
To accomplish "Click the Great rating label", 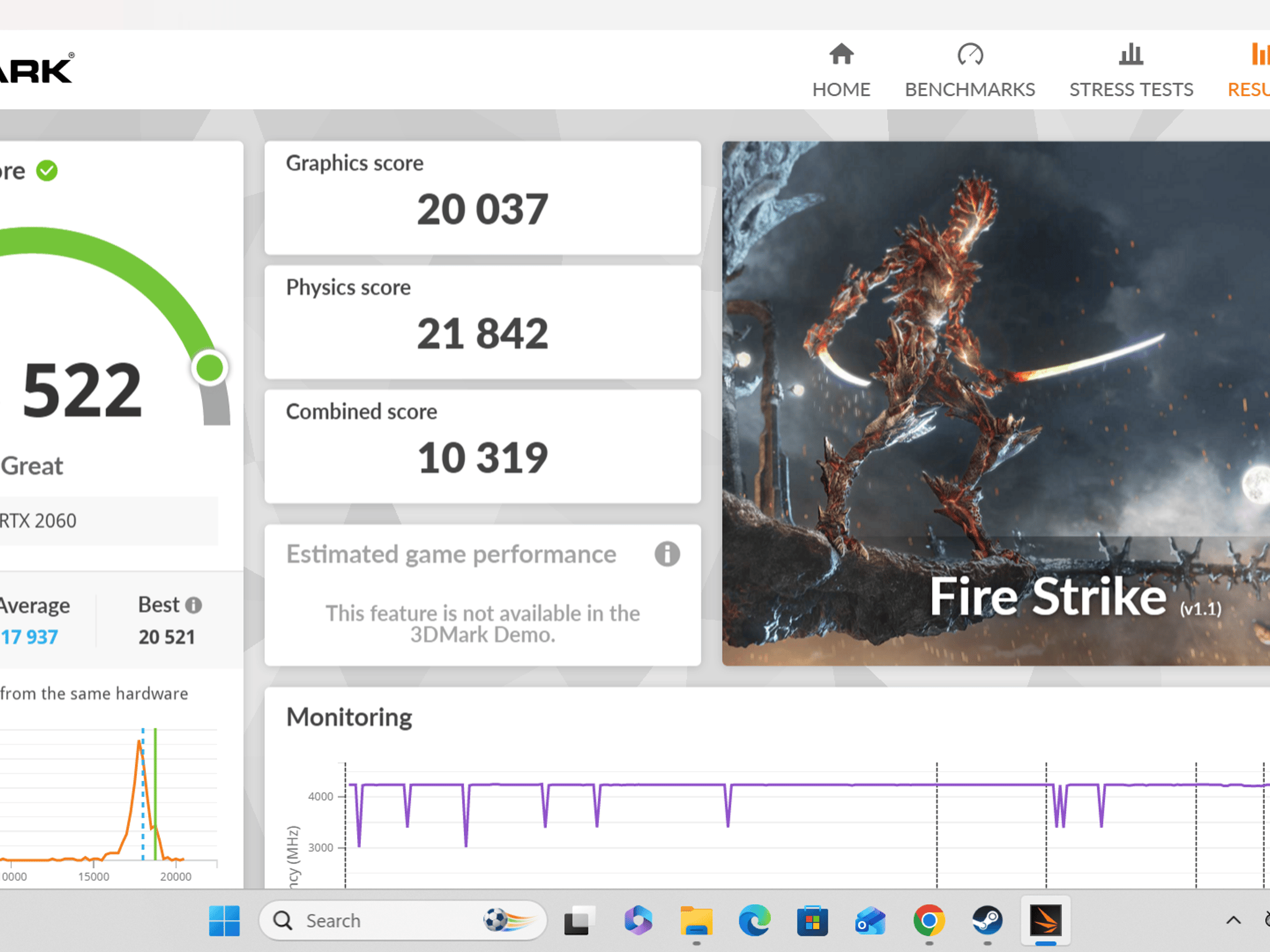I will tap(32, 465).
